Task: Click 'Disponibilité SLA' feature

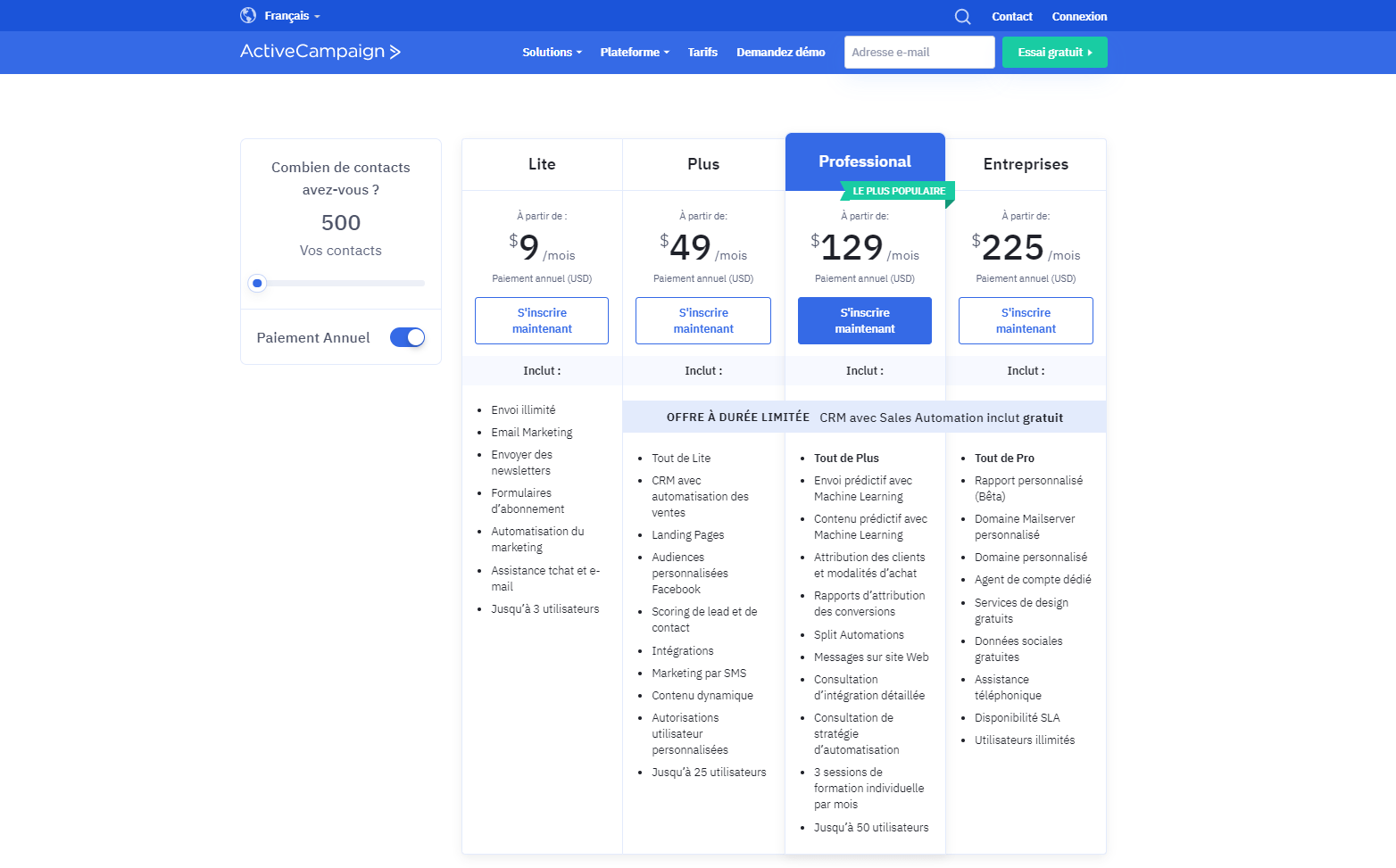Action: 1018,718
